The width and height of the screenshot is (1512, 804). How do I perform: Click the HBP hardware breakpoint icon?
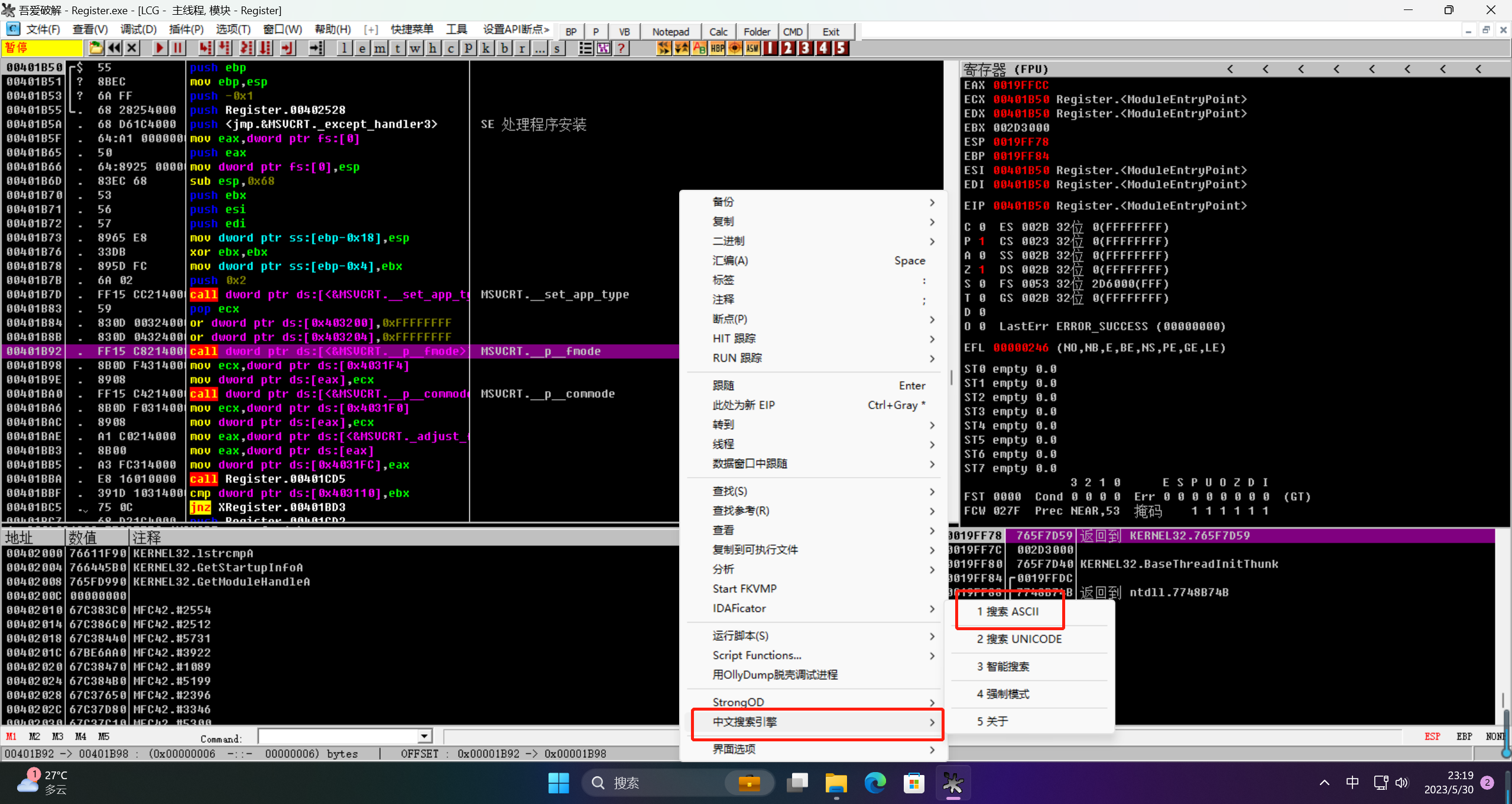[x=717, y=48]
